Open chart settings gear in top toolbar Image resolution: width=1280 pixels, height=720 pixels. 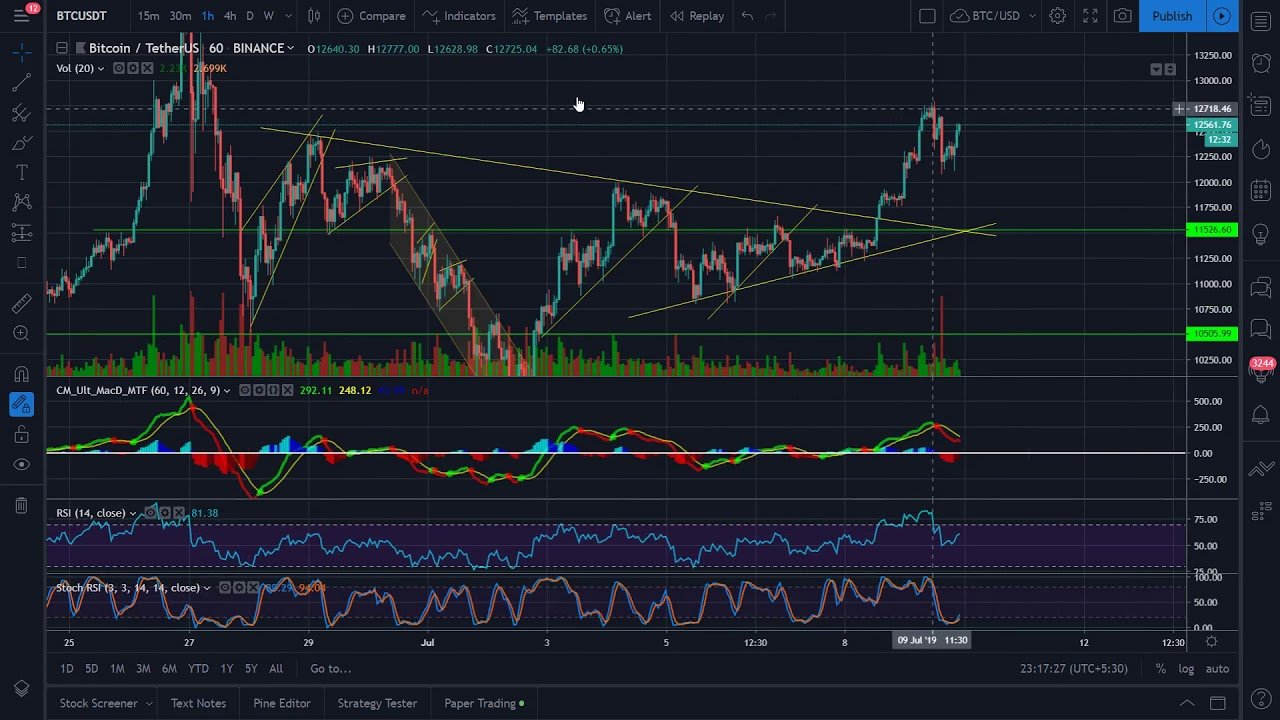click(x=1057, y=16)
